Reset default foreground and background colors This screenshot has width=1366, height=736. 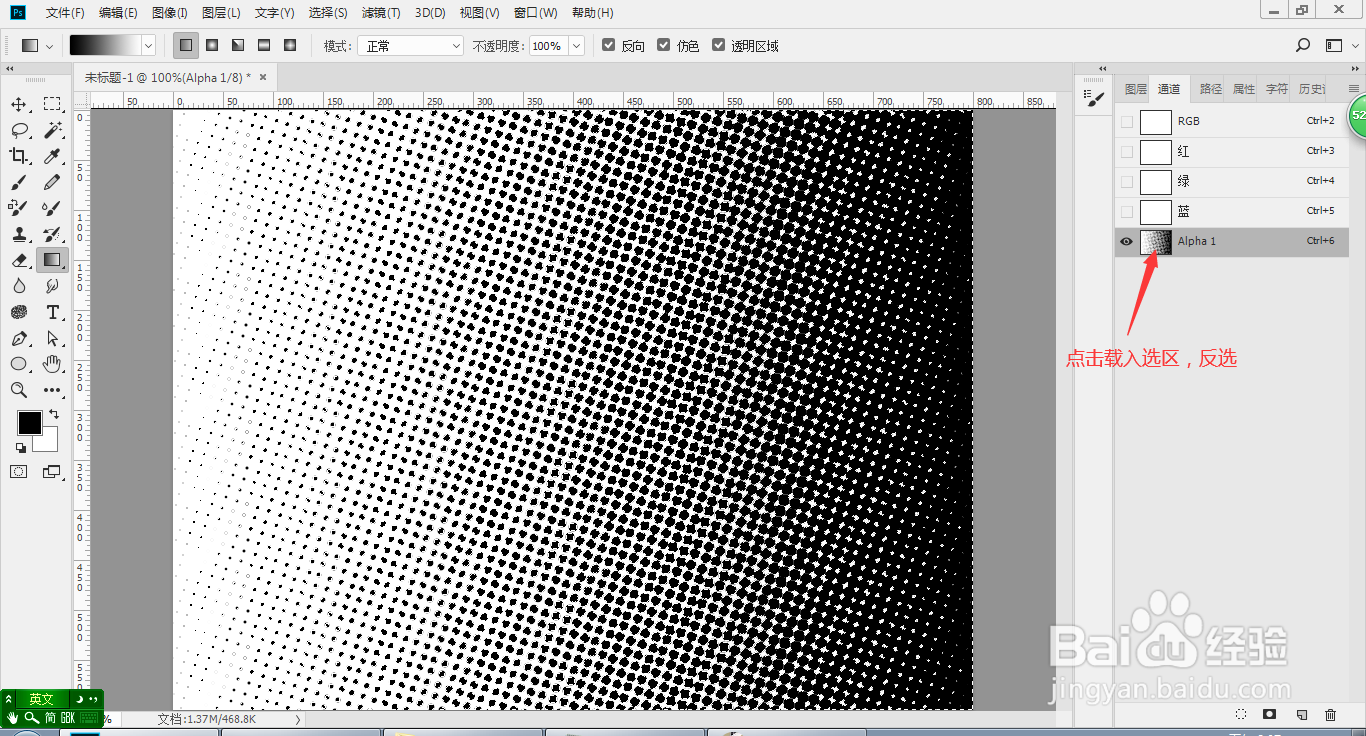tap(21, 447)
